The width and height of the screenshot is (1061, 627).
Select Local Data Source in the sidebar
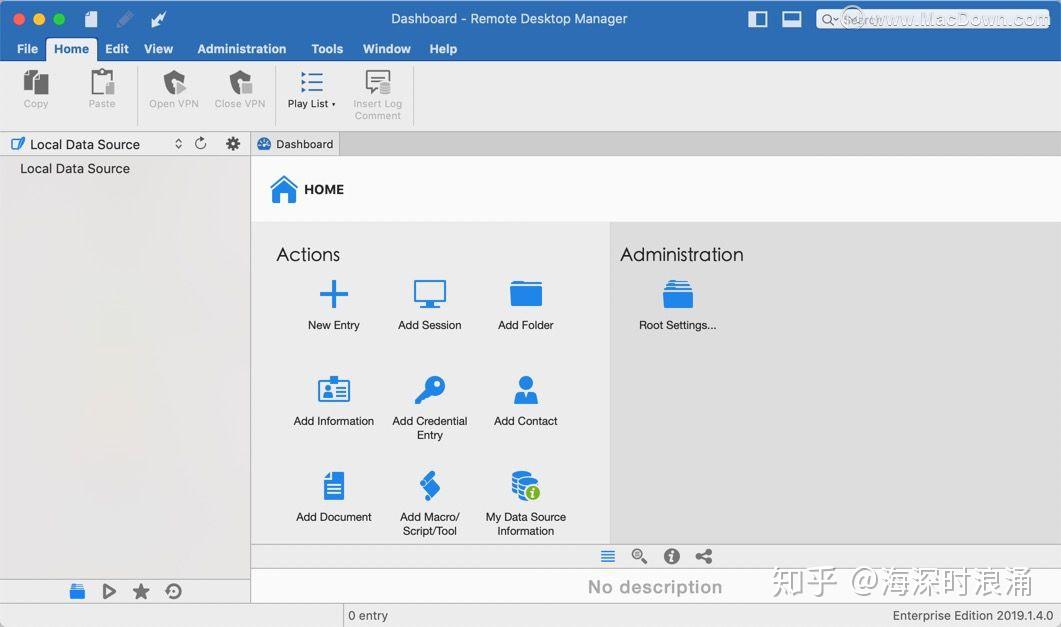click(x=74, y=168)
